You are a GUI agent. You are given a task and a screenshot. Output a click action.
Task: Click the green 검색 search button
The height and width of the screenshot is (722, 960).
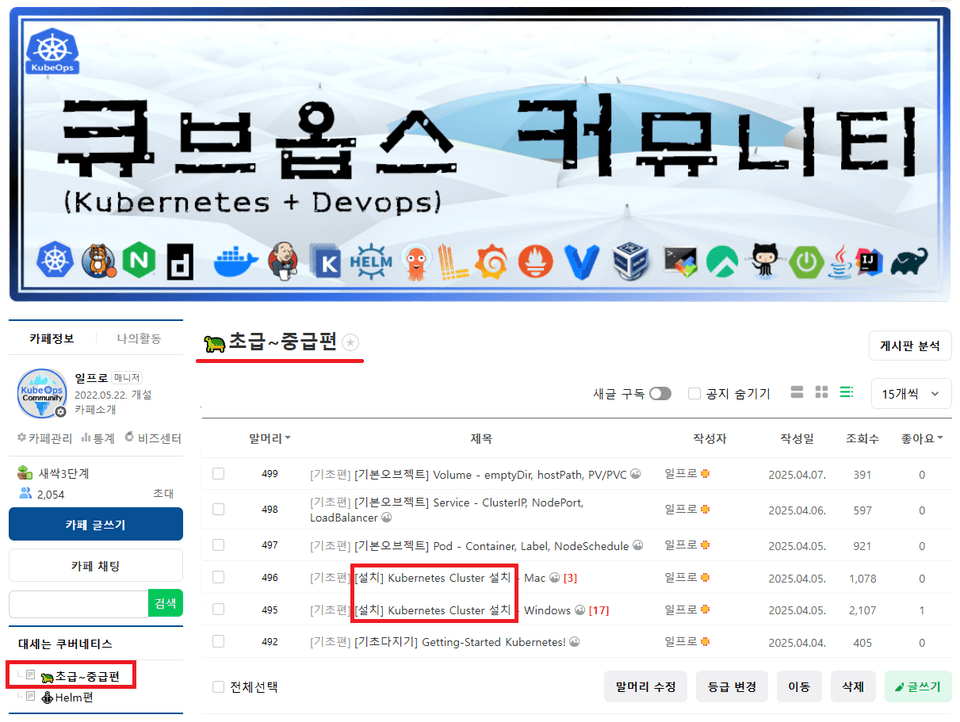tap(165, 604)
